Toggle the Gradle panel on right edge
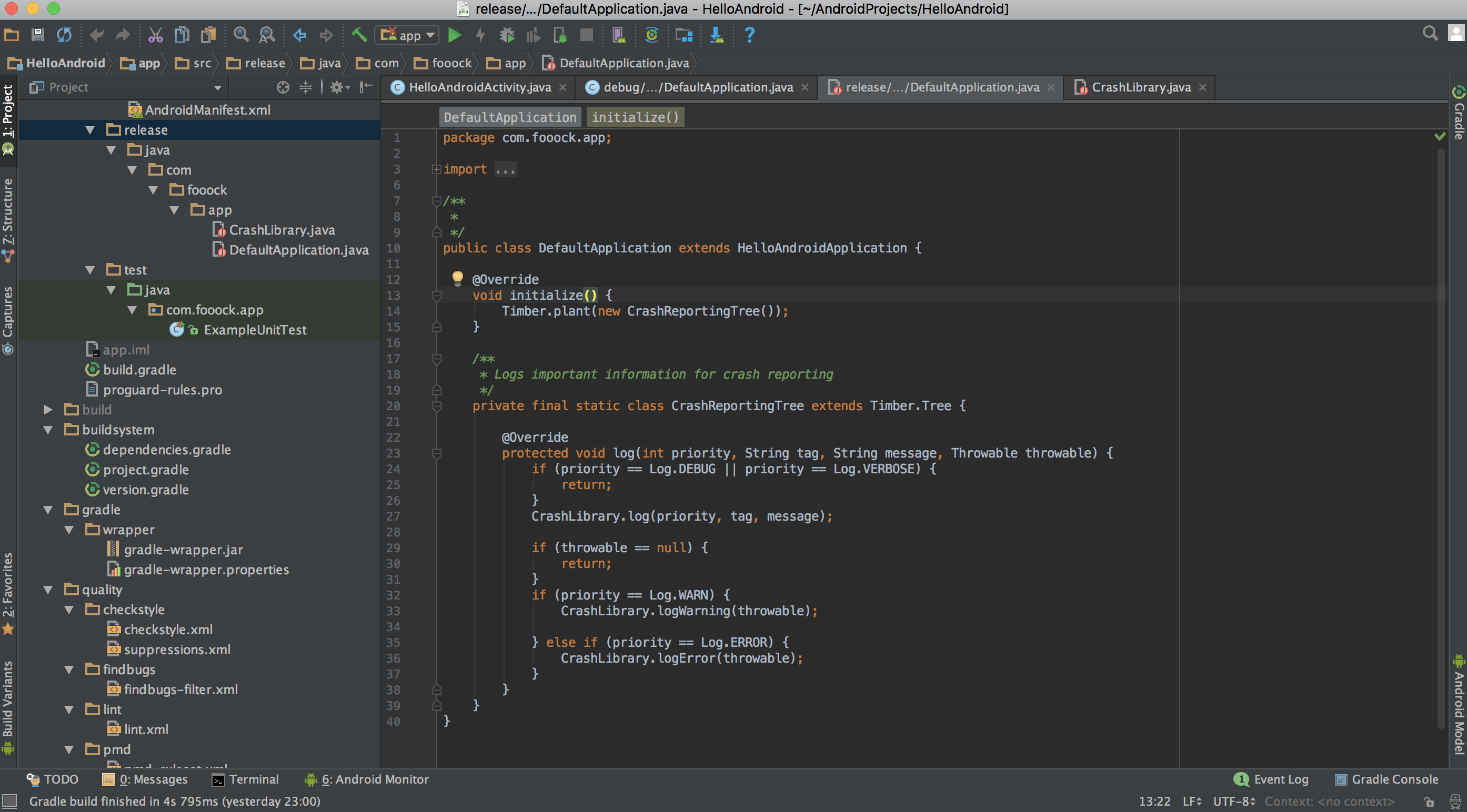Screen dimensions: 1467x812 coord(1459,114)
